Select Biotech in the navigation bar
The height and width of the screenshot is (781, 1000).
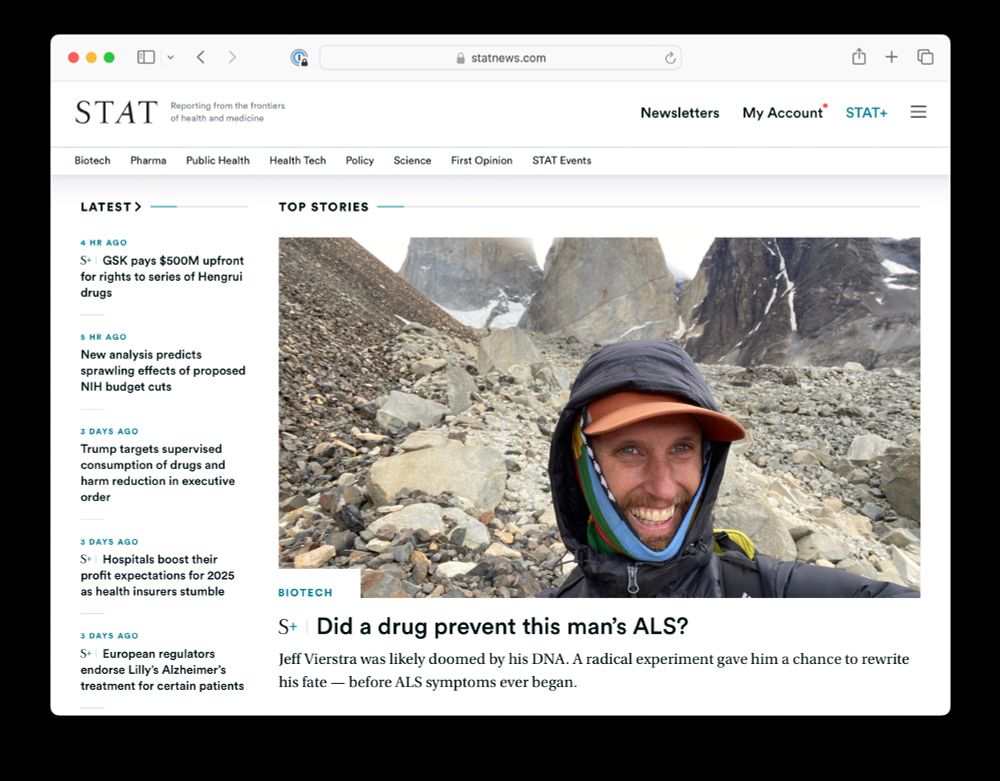point(92,161)
